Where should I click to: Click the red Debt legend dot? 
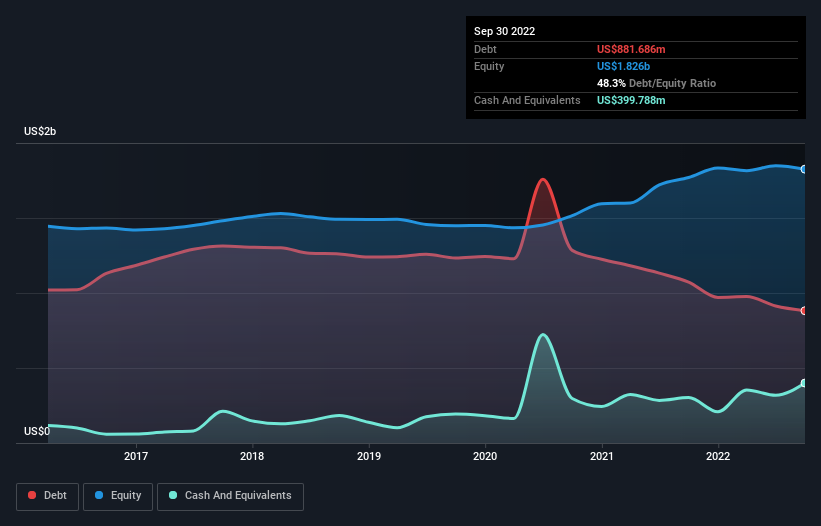(32, 495)
